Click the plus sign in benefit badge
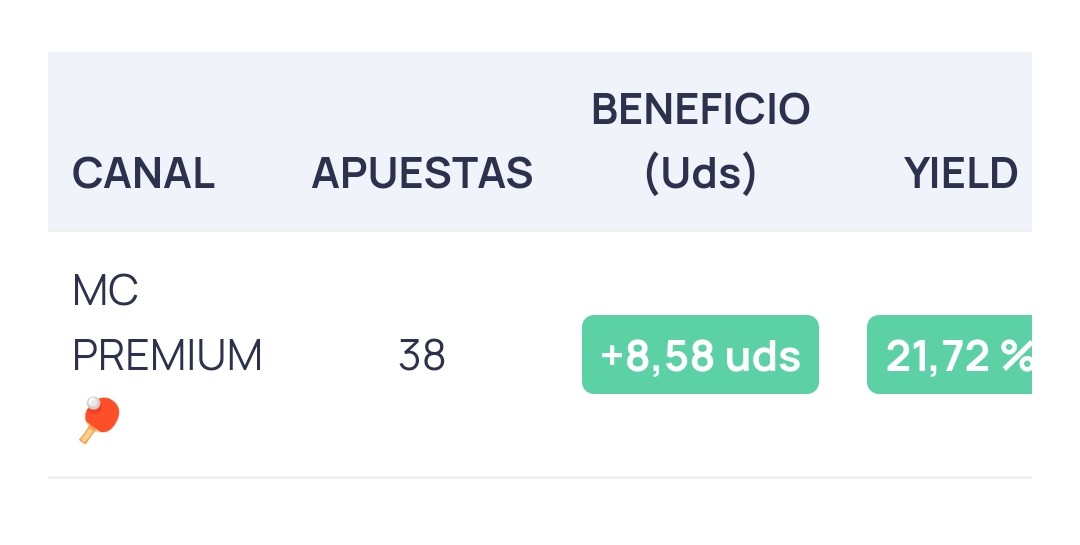This screenshot has width=1080, height=545. point(611,356)
